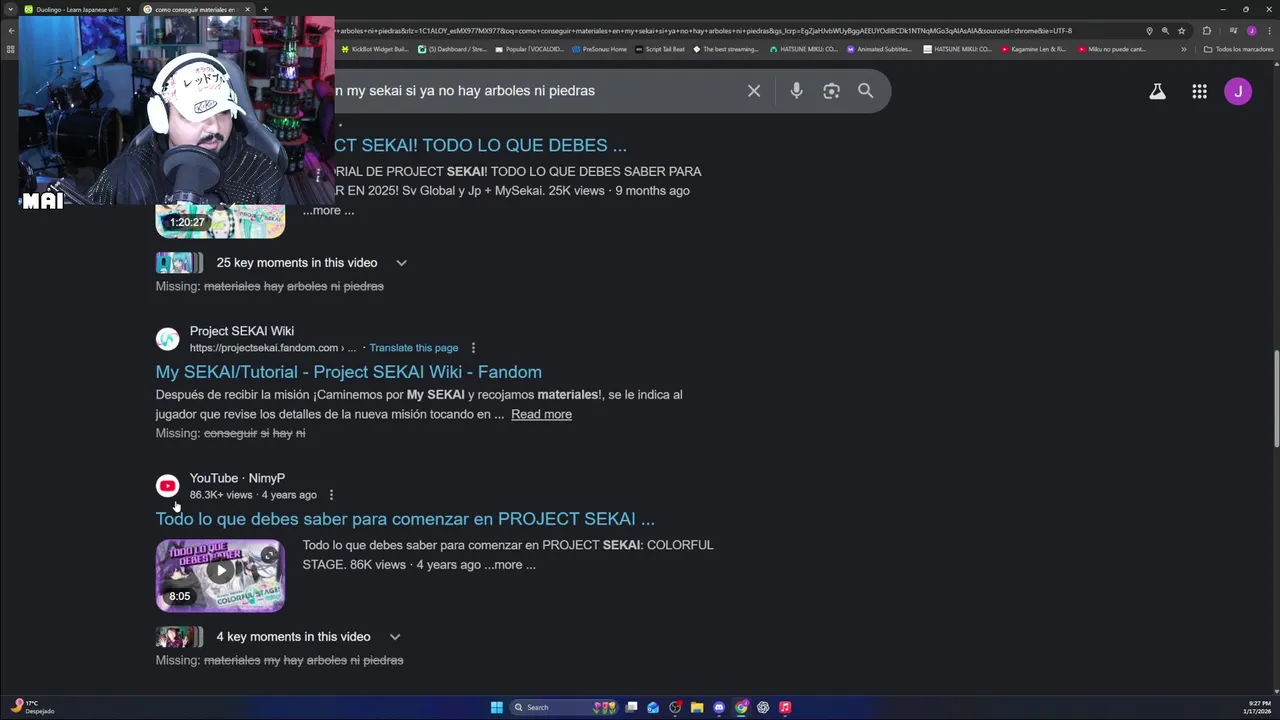Viewport: 1280px width, 720px height.
Task: Click the Project SEKAI Wiki favicon
Action: tap(168, 339)
